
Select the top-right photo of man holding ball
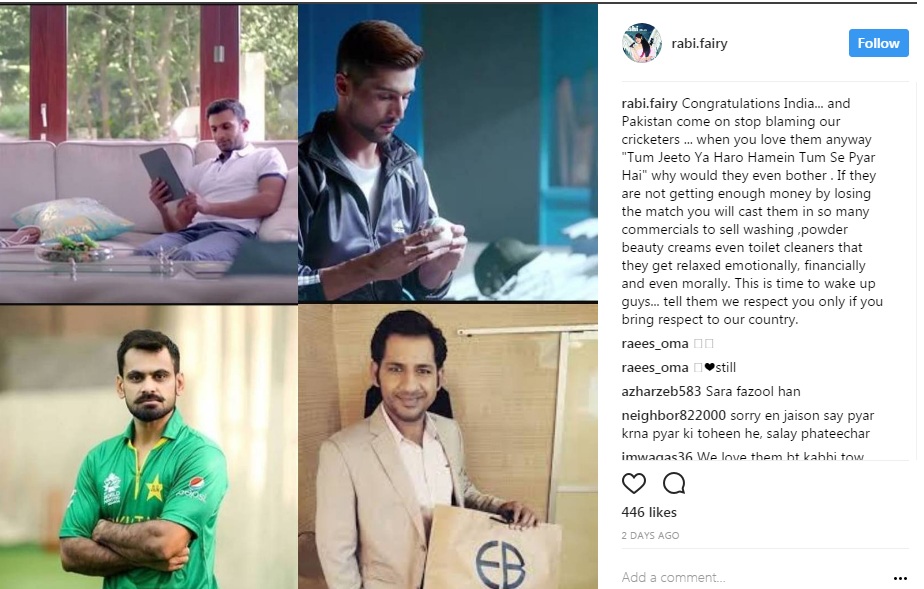pyautogui.click(x=448, y=153)
